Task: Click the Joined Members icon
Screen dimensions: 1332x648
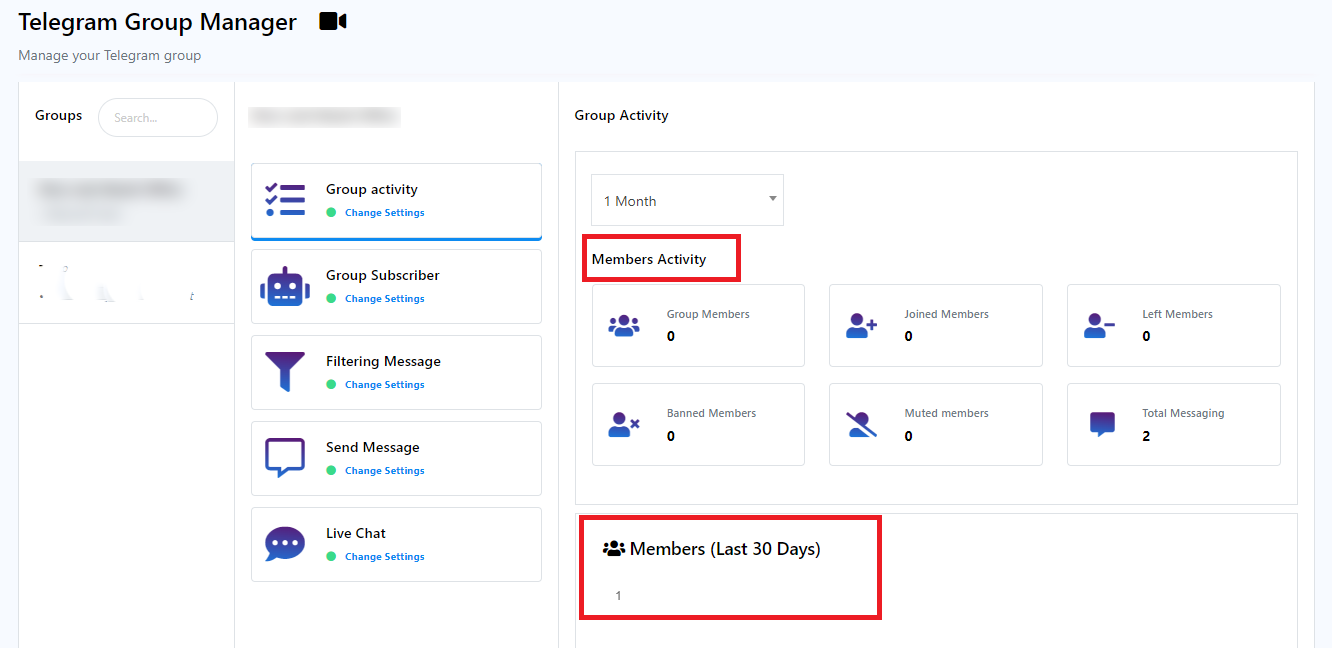Action: 861,325
